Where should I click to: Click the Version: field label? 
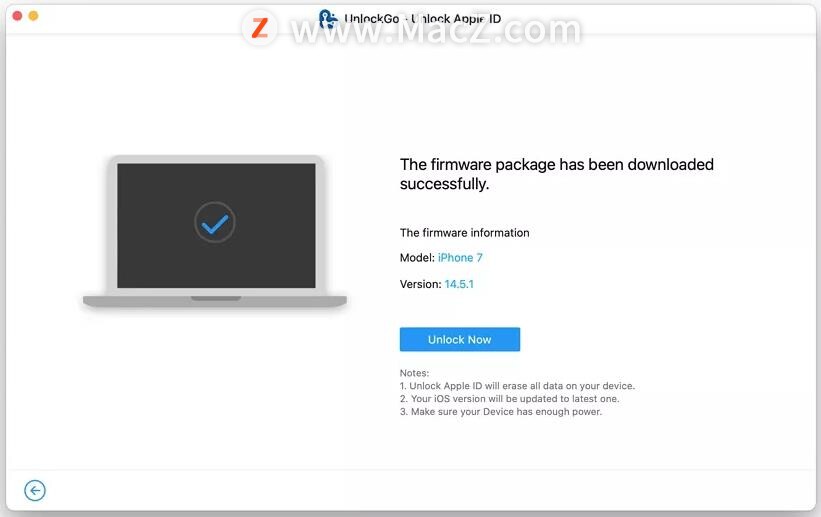pos(420,284)
